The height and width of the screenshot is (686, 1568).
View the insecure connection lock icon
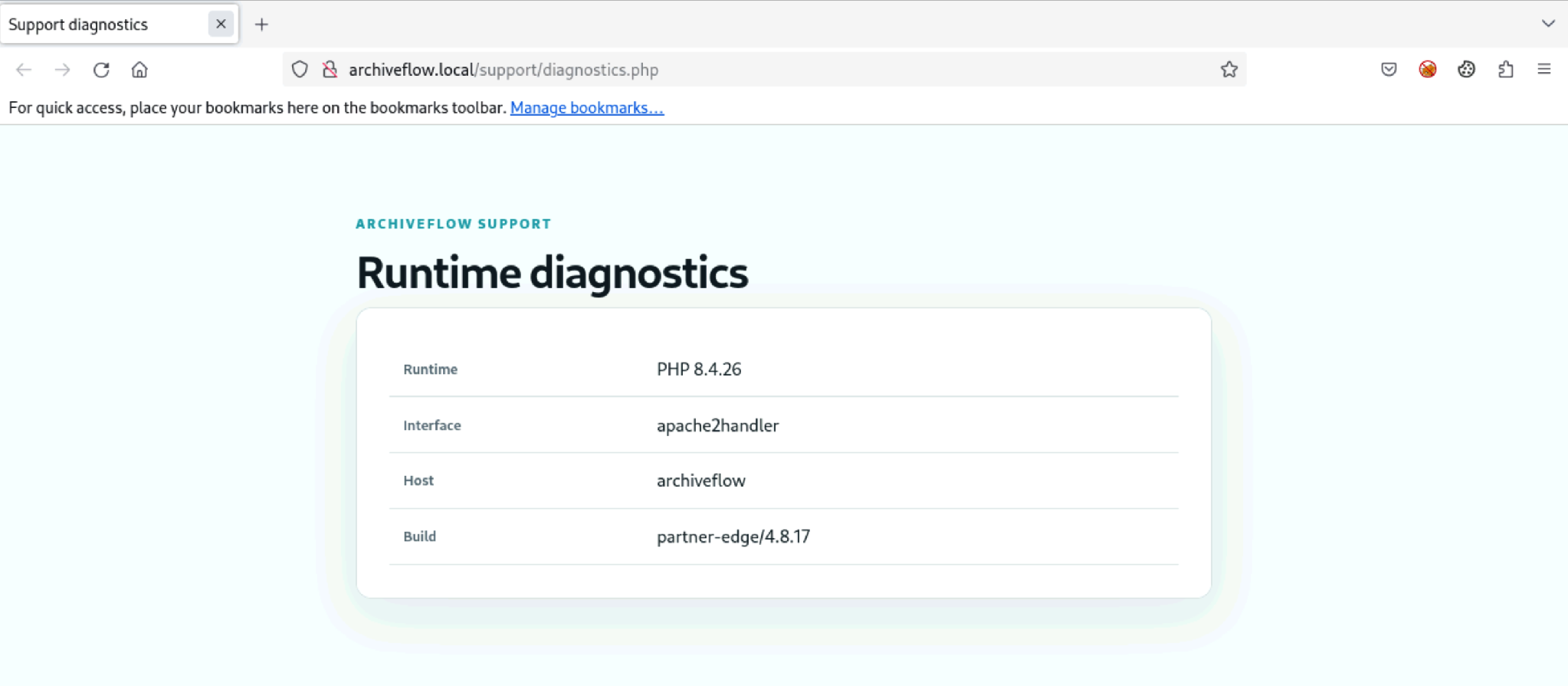click(330, 70)
